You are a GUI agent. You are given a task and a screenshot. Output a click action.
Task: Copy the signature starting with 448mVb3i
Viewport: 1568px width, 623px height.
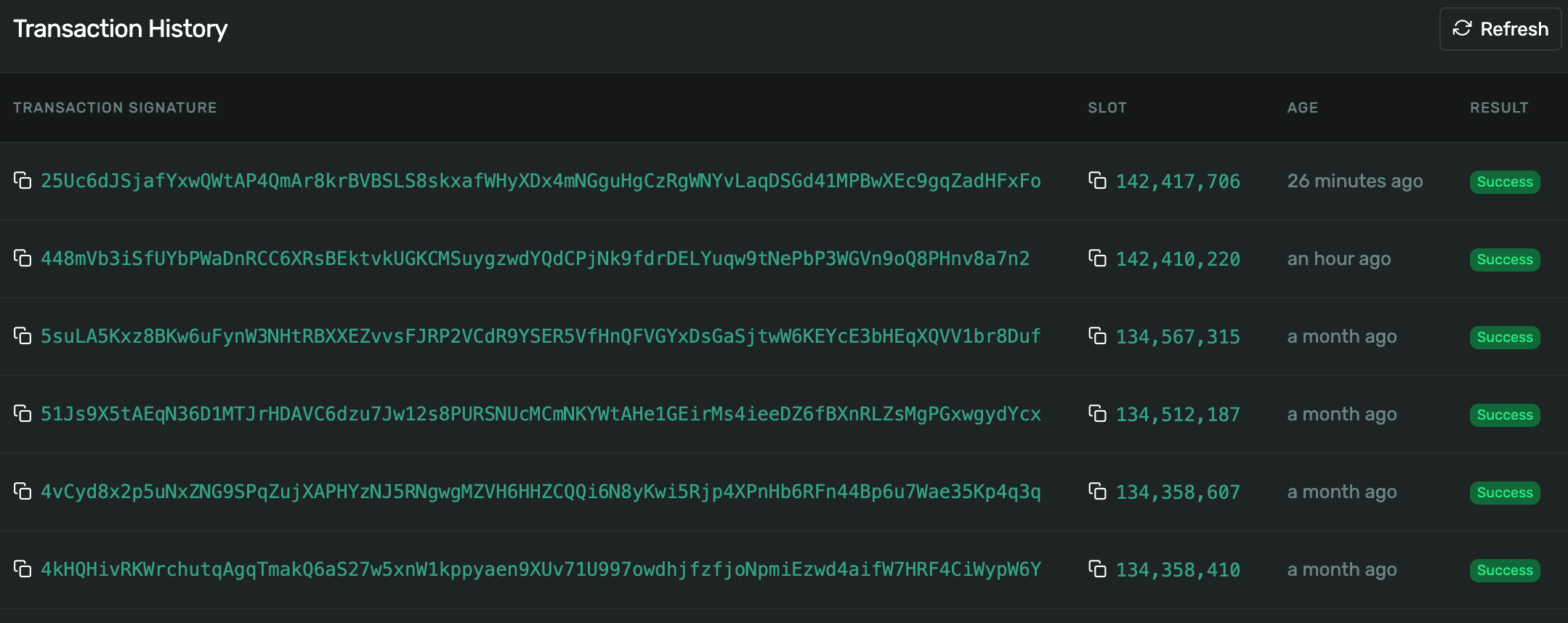pyautogui.click(x=23, y=258)
